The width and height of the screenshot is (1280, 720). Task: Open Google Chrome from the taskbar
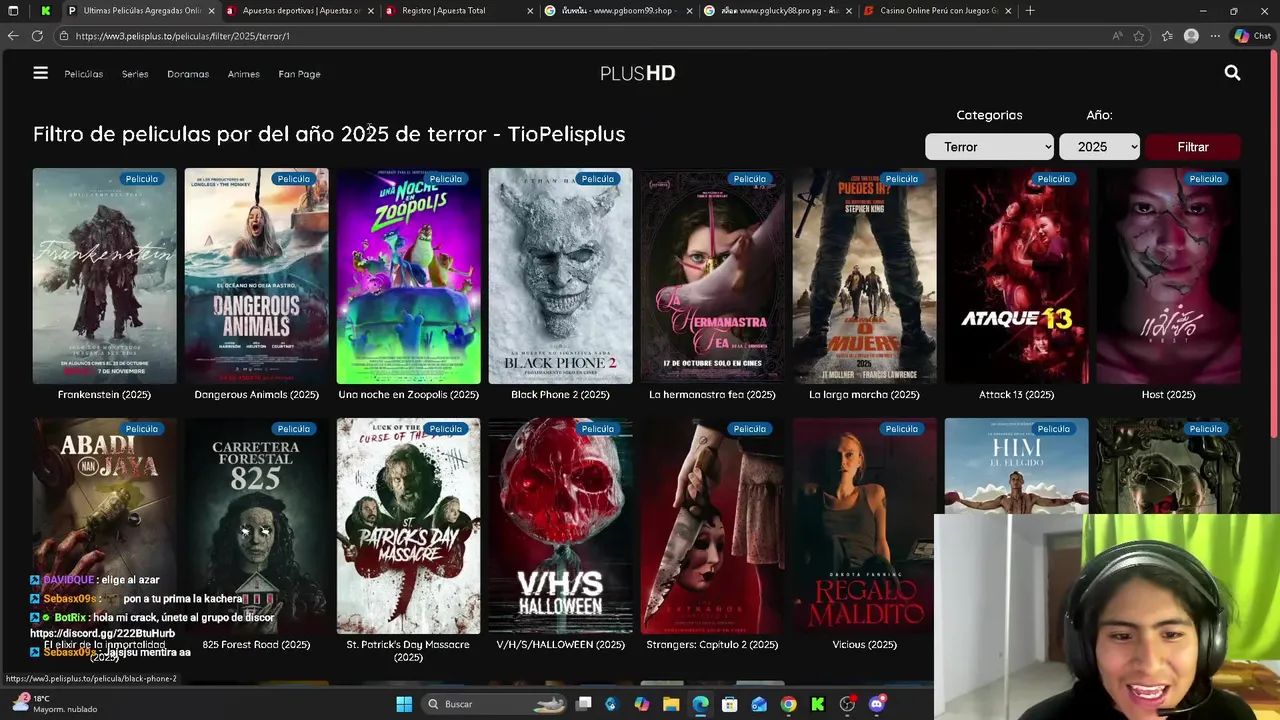point(788,704)
